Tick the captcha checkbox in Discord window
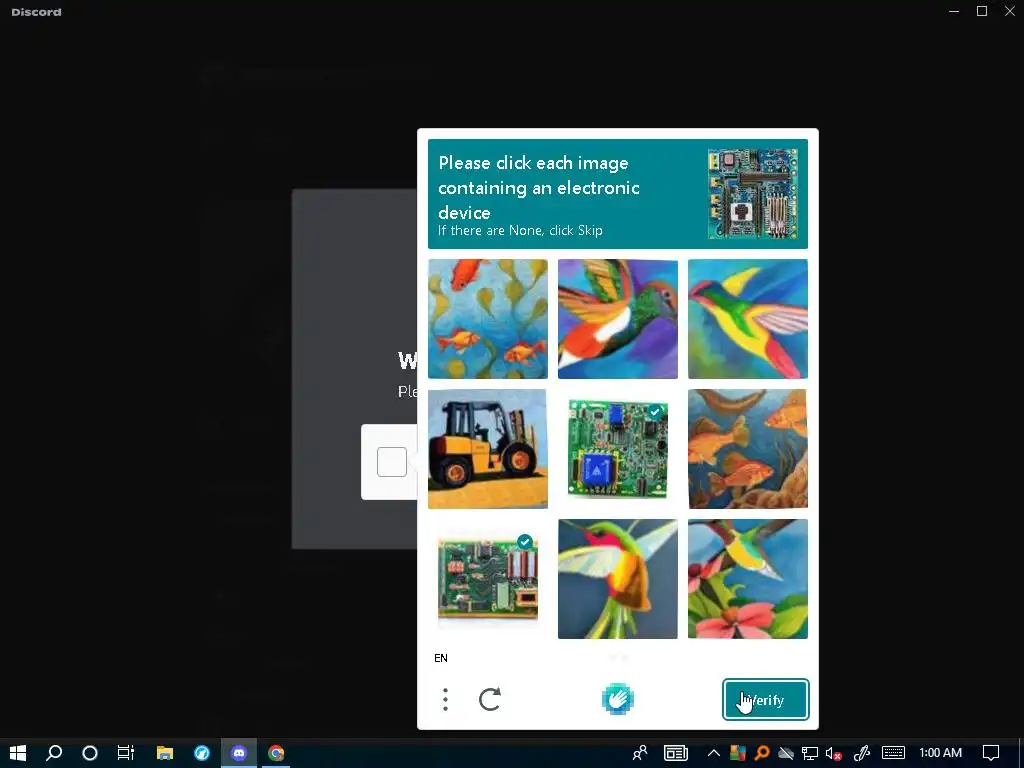Image resolution: width=1024 pixels, height=768 pixels. click(x=392, y=462)
